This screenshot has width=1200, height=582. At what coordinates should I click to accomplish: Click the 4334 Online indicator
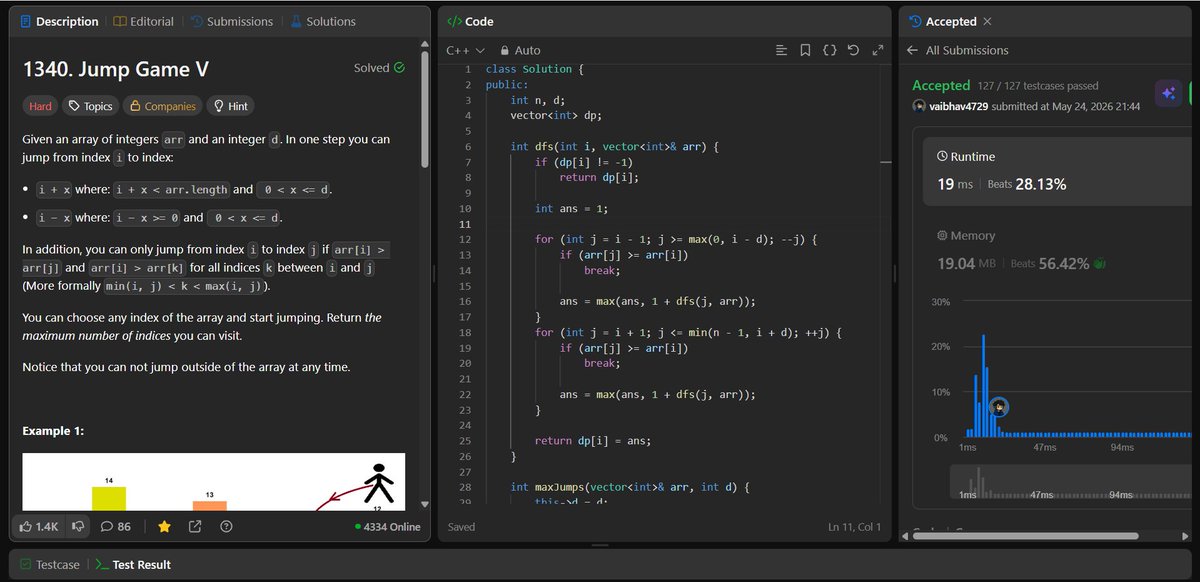click(x=387, y=527)
